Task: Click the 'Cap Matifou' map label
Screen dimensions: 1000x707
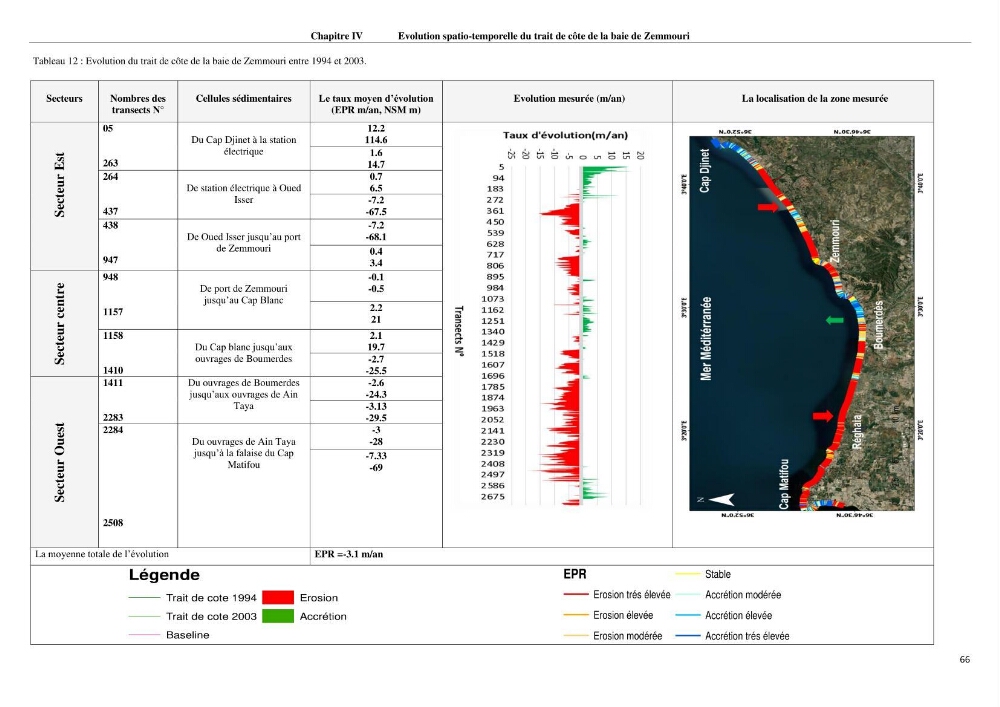Action: coord(784,484)
